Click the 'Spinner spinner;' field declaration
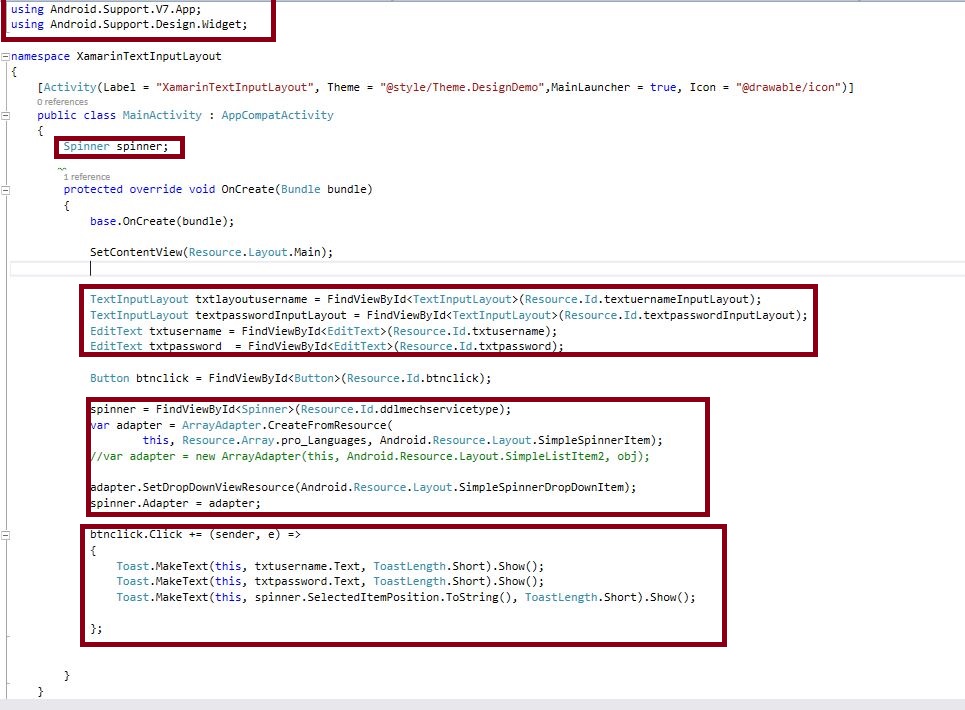Image resolution: width=965 pixels, height=710 pixels. pyautogui.click(x=116, y=146)
